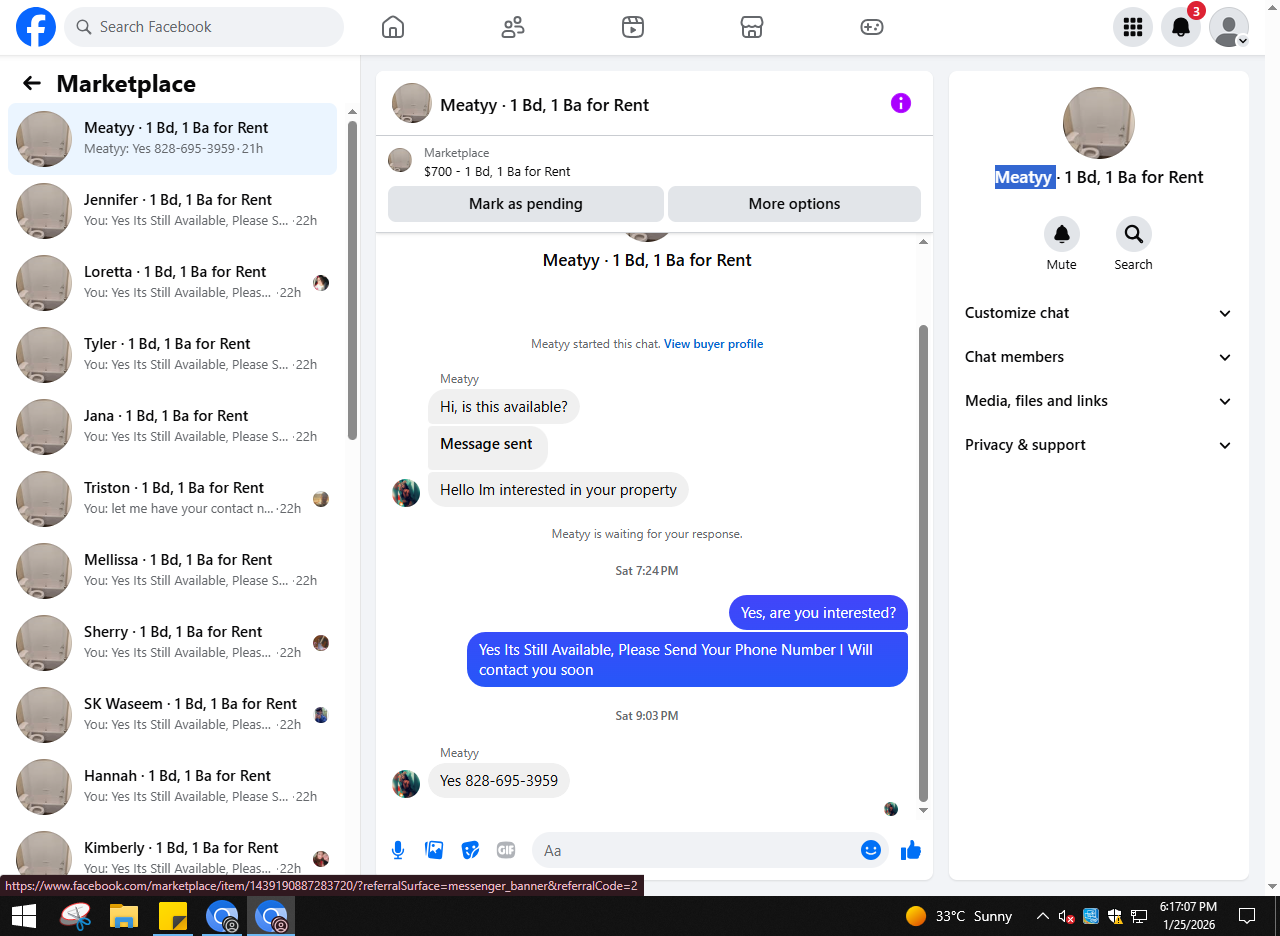
Task: Open Kimberly's rental conversation
Action: (x=172, y=850)
